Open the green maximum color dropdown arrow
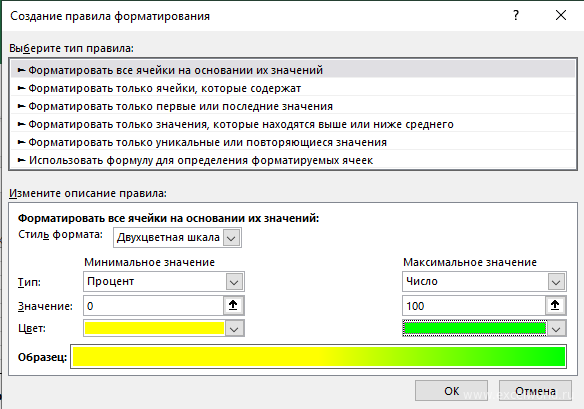584x409 pixels. point(556,329)
